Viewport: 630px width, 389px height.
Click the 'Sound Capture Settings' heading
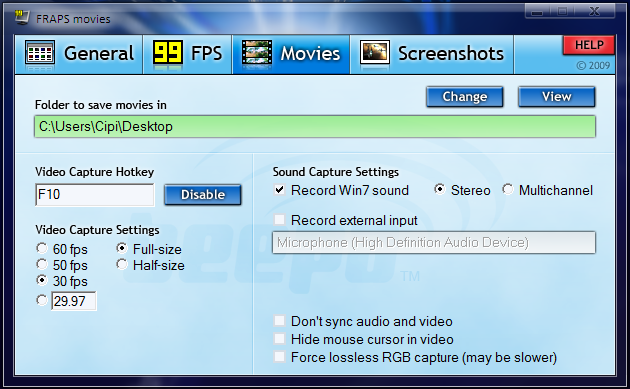(335, 172)
